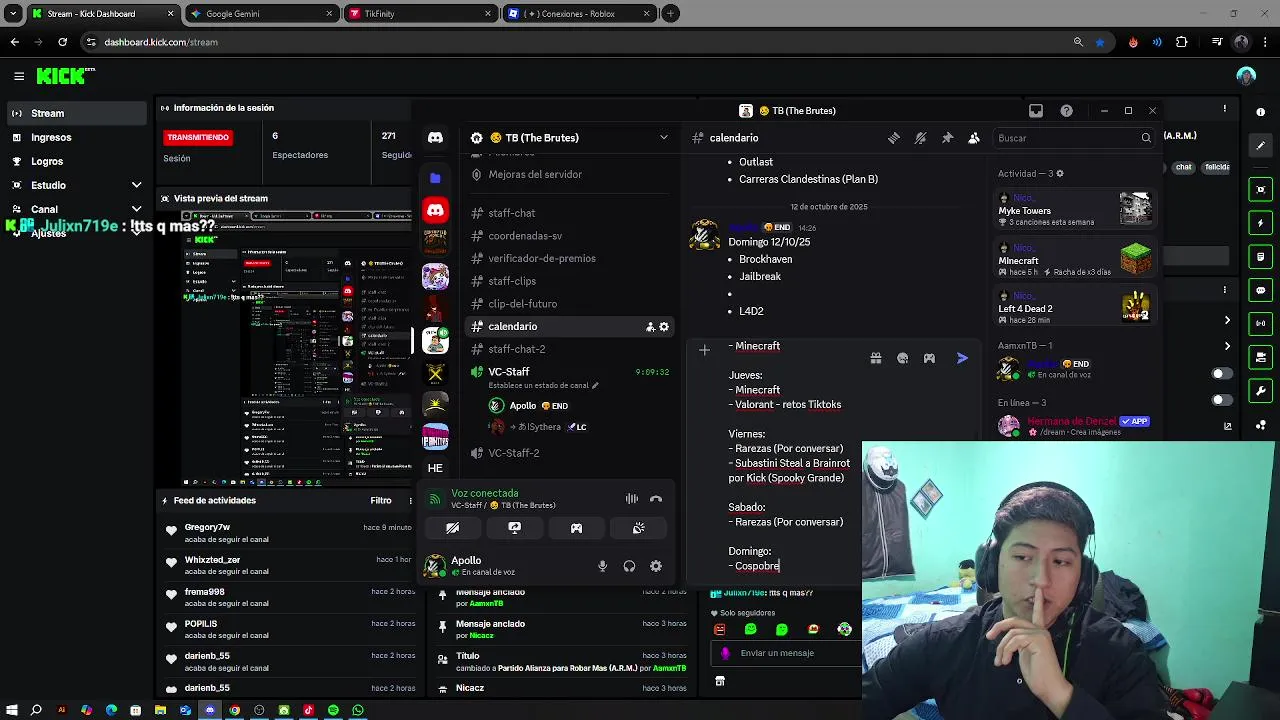Open WhatsApp from Windows taskbar
The image size is (1280, 720).
tap(358, 710)
